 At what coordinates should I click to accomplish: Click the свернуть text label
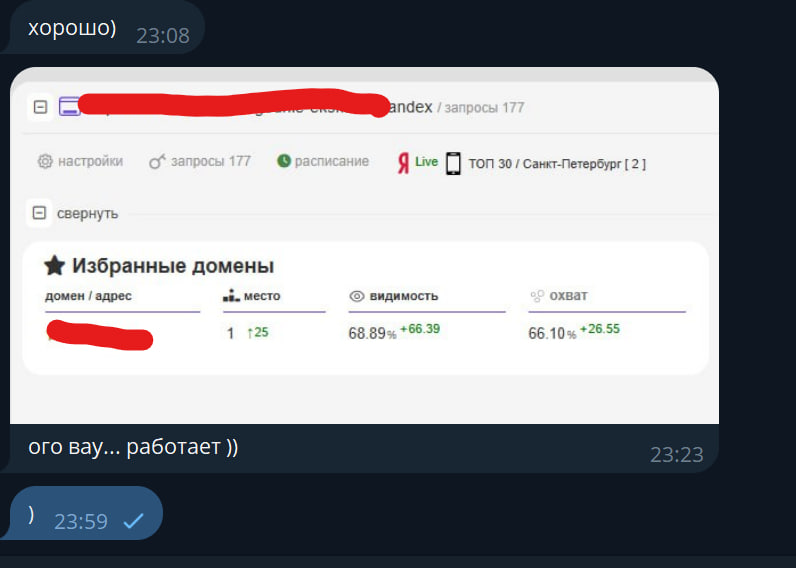point(87,214)
